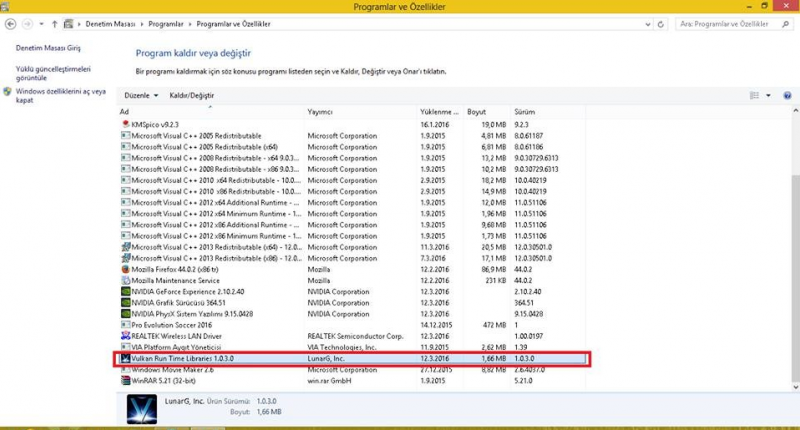Click the KMSpico v9.2.3 program icon
This screenshot has width=800, height=430.
(126, 124)
